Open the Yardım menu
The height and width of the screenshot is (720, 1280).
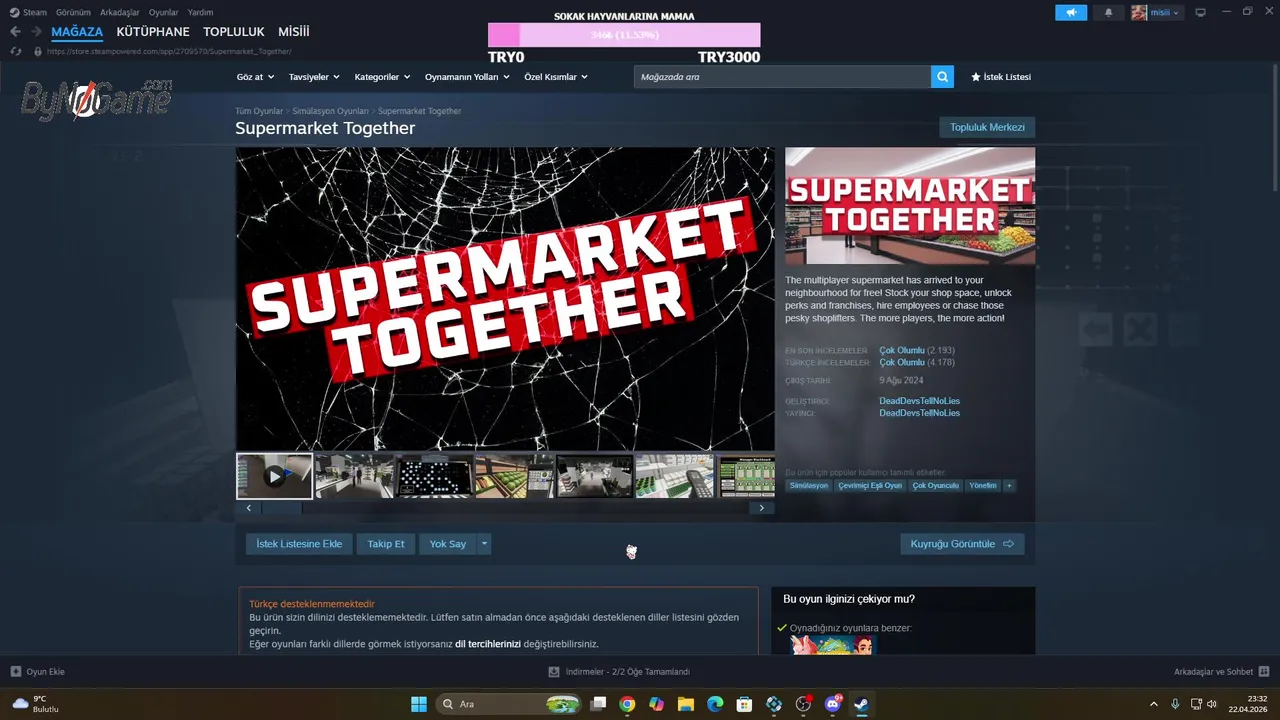[x=200, y=13]
